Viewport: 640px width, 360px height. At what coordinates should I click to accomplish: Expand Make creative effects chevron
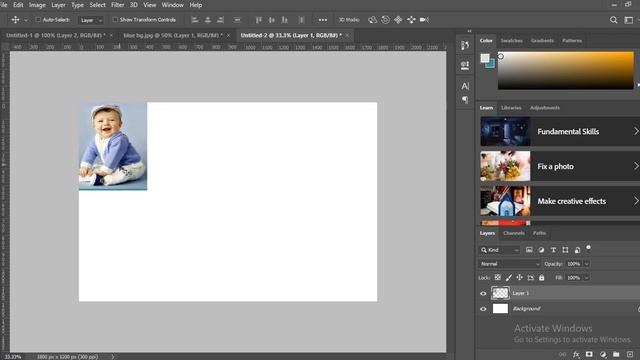pos(636,201)
